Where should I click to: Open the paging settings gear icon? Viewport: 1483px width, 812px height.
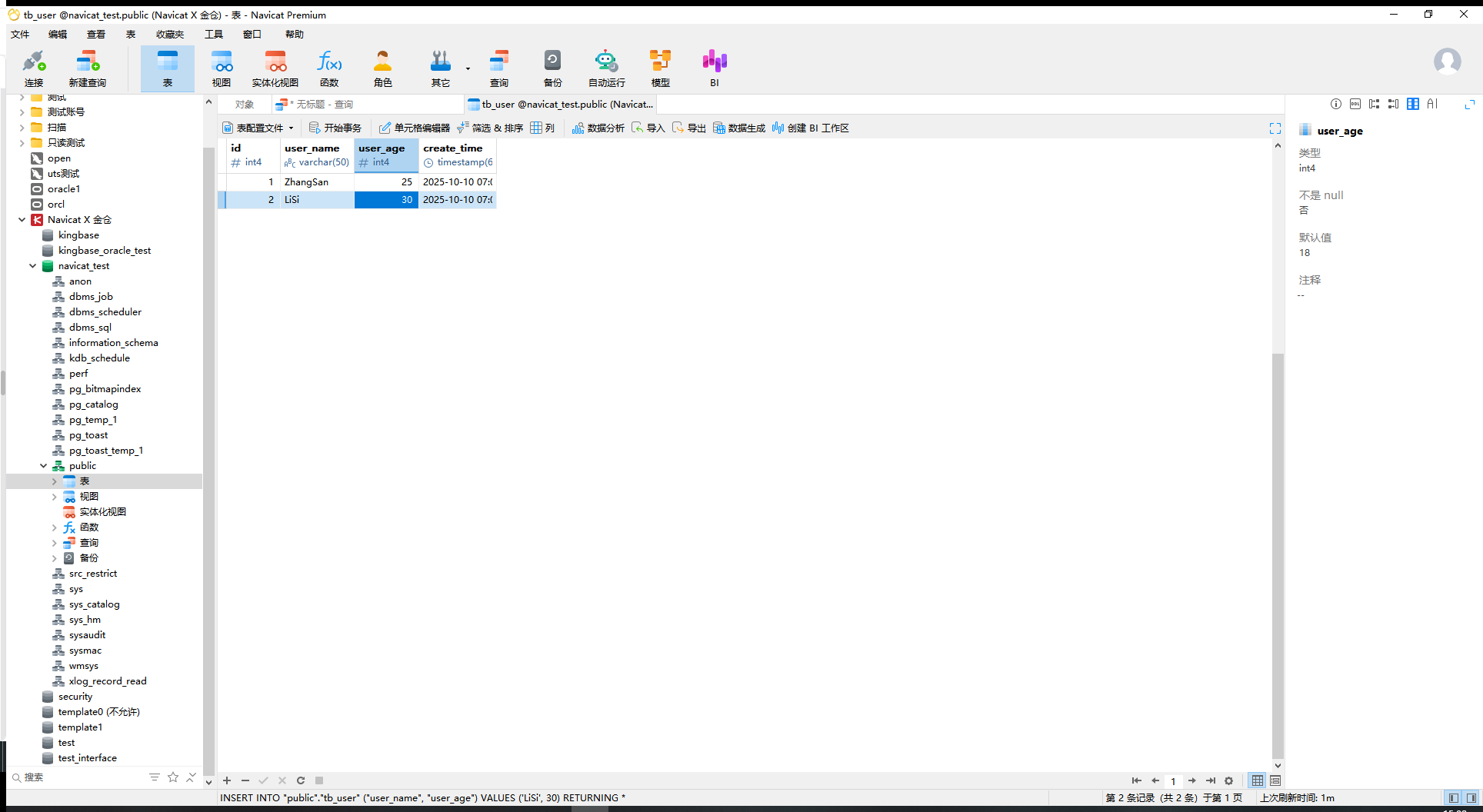1229,780
